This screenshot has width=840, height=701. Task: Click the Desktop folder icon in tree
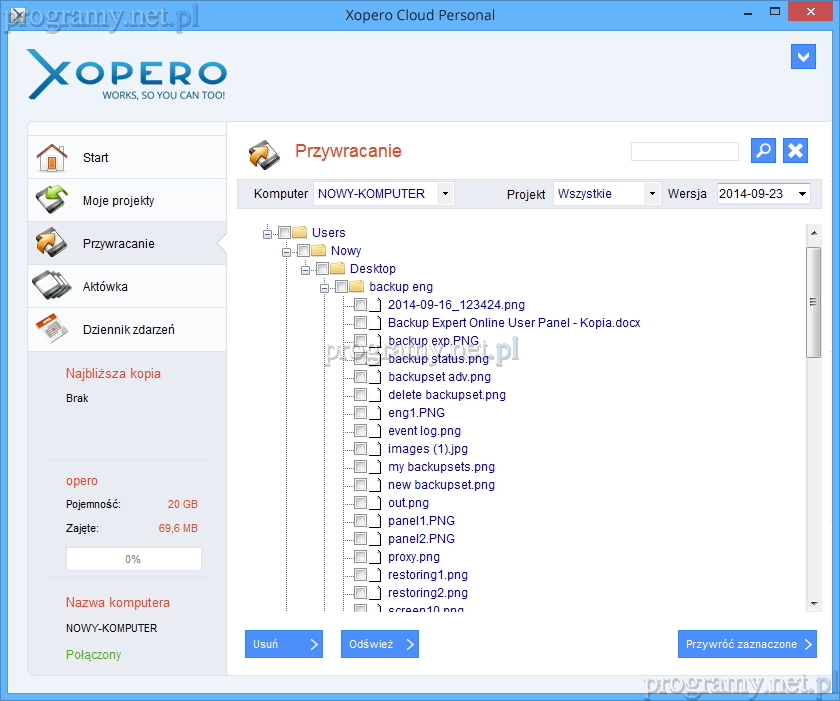(x=338, y=269)
